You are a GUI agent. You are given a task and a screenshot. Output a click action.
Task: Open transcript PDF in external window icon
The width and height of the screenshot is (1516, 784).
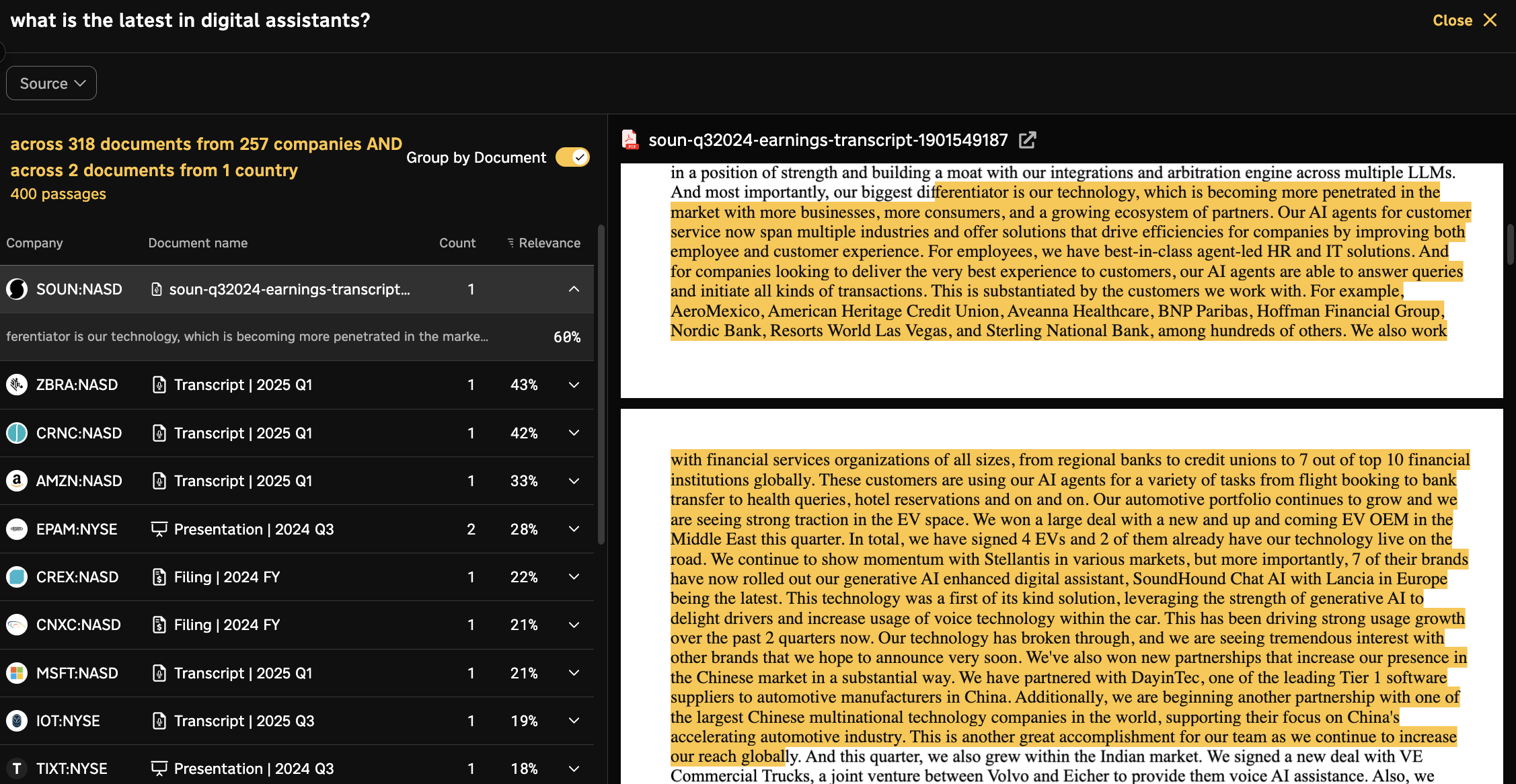pyautogui.click(x=1027, y=140)
